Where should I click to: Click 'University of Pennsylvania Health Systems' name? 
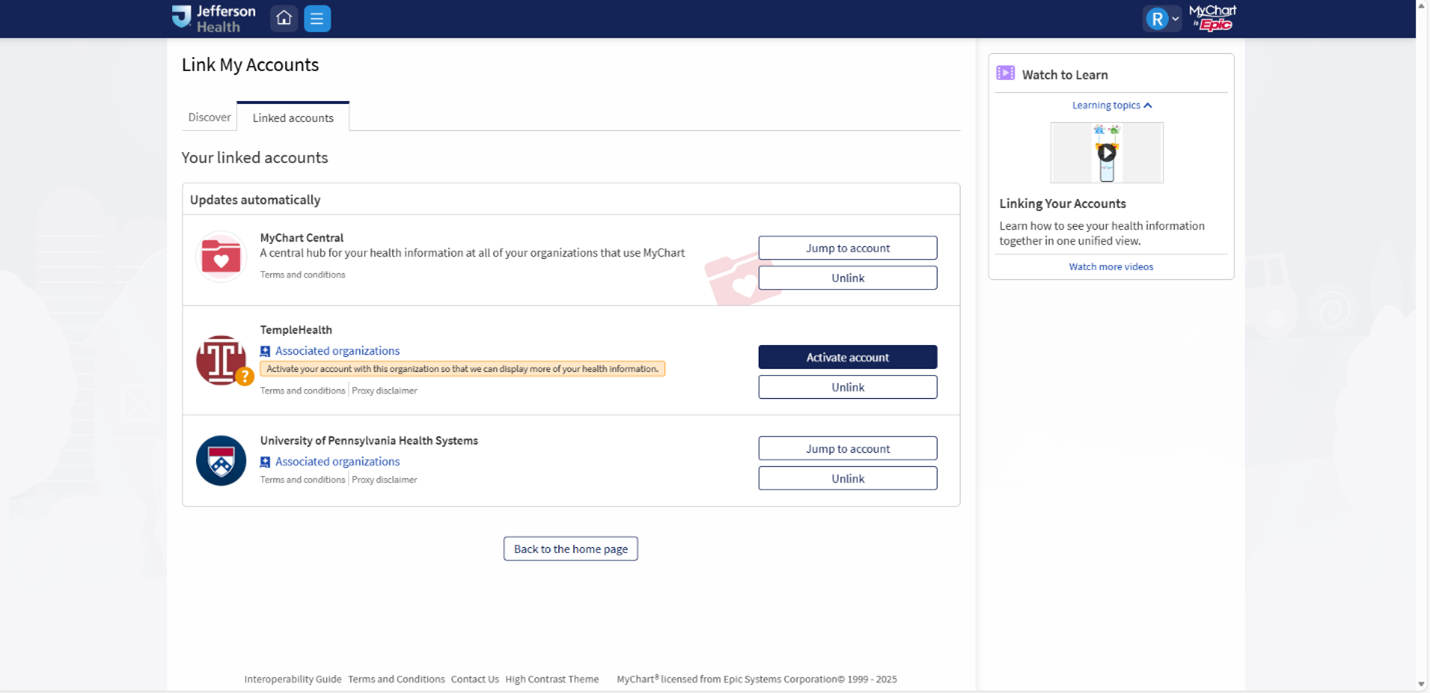click(369, 441)
